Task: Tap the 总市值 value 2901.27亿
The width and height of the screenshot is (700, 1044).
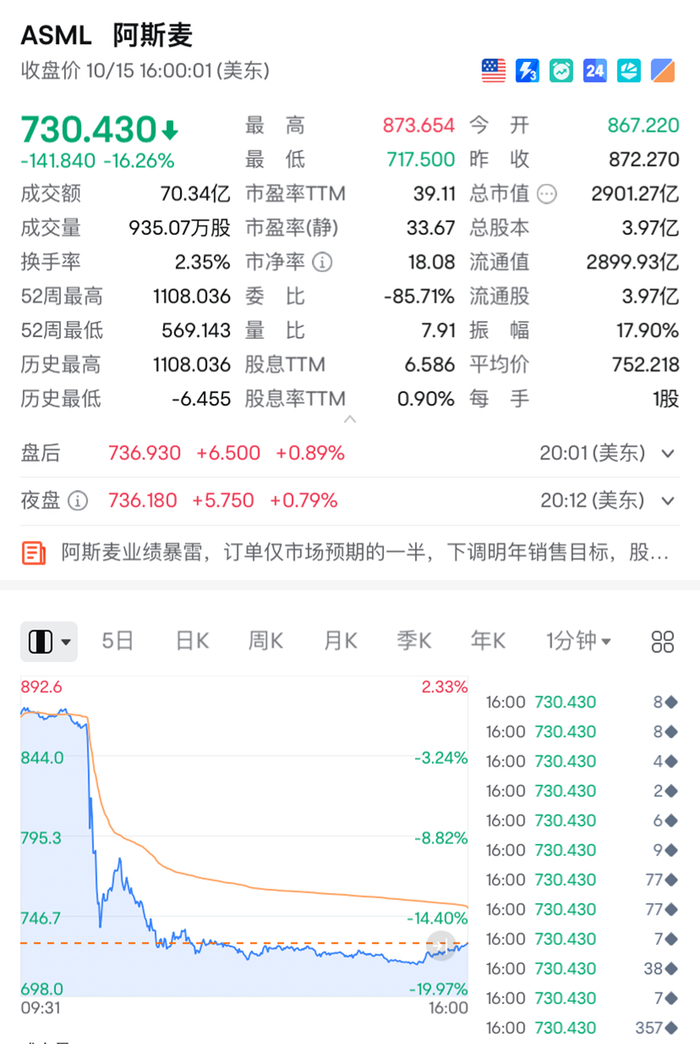Action: [635, 194]
